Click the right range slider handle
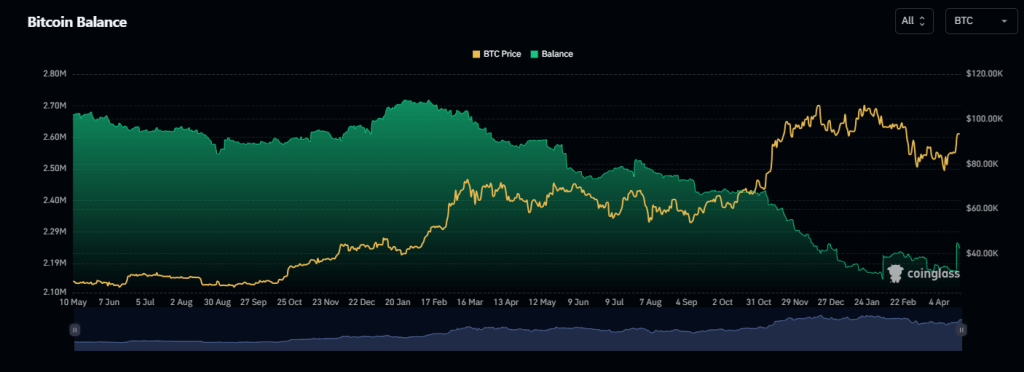This screenshot has height=372, width=1024. (x=961, y=330)
